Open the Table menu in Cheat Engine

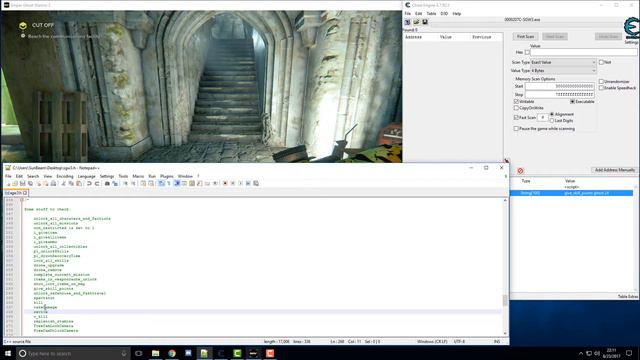pos(431,13)
